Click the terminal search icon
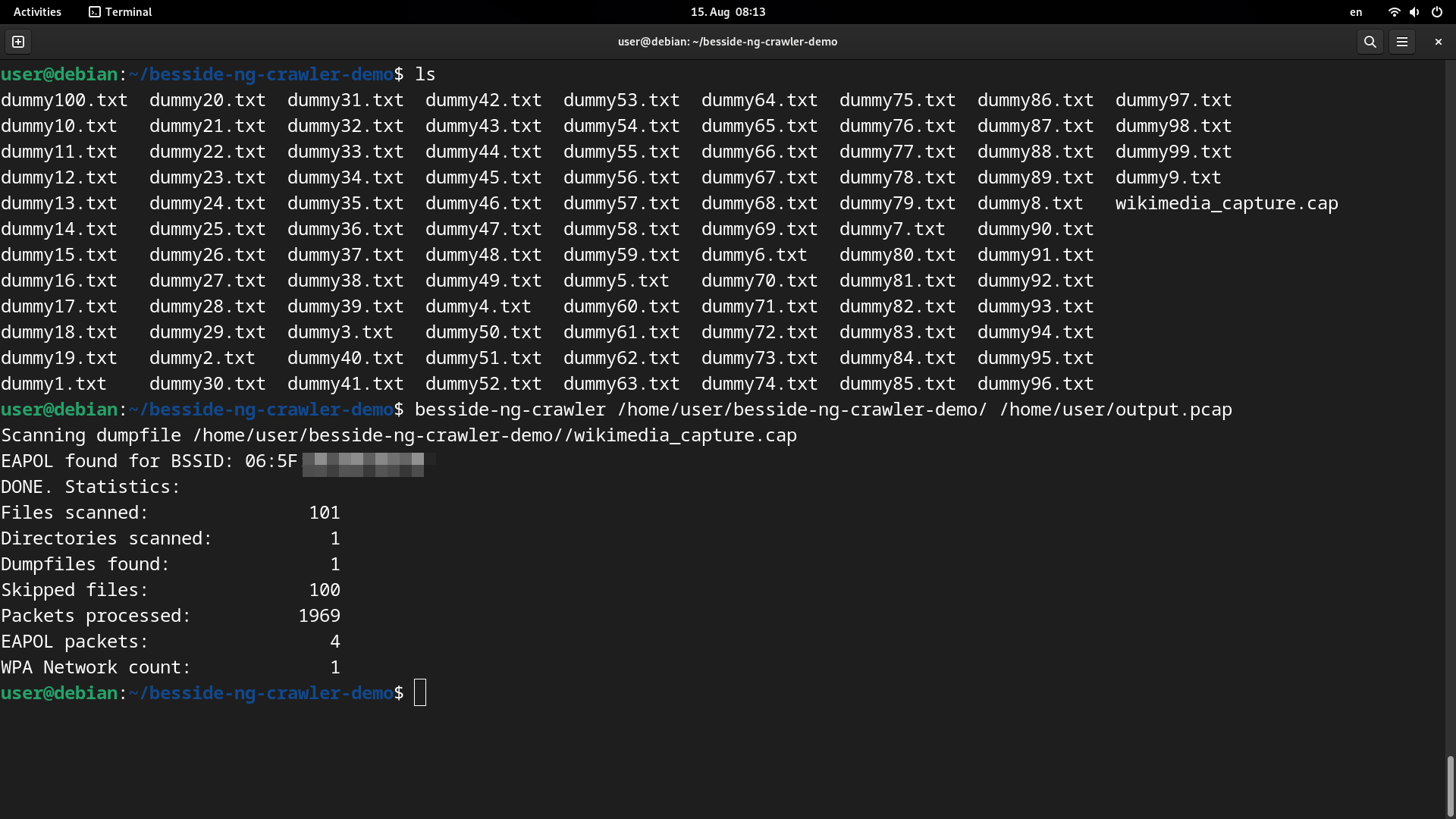 [1370, 42]
